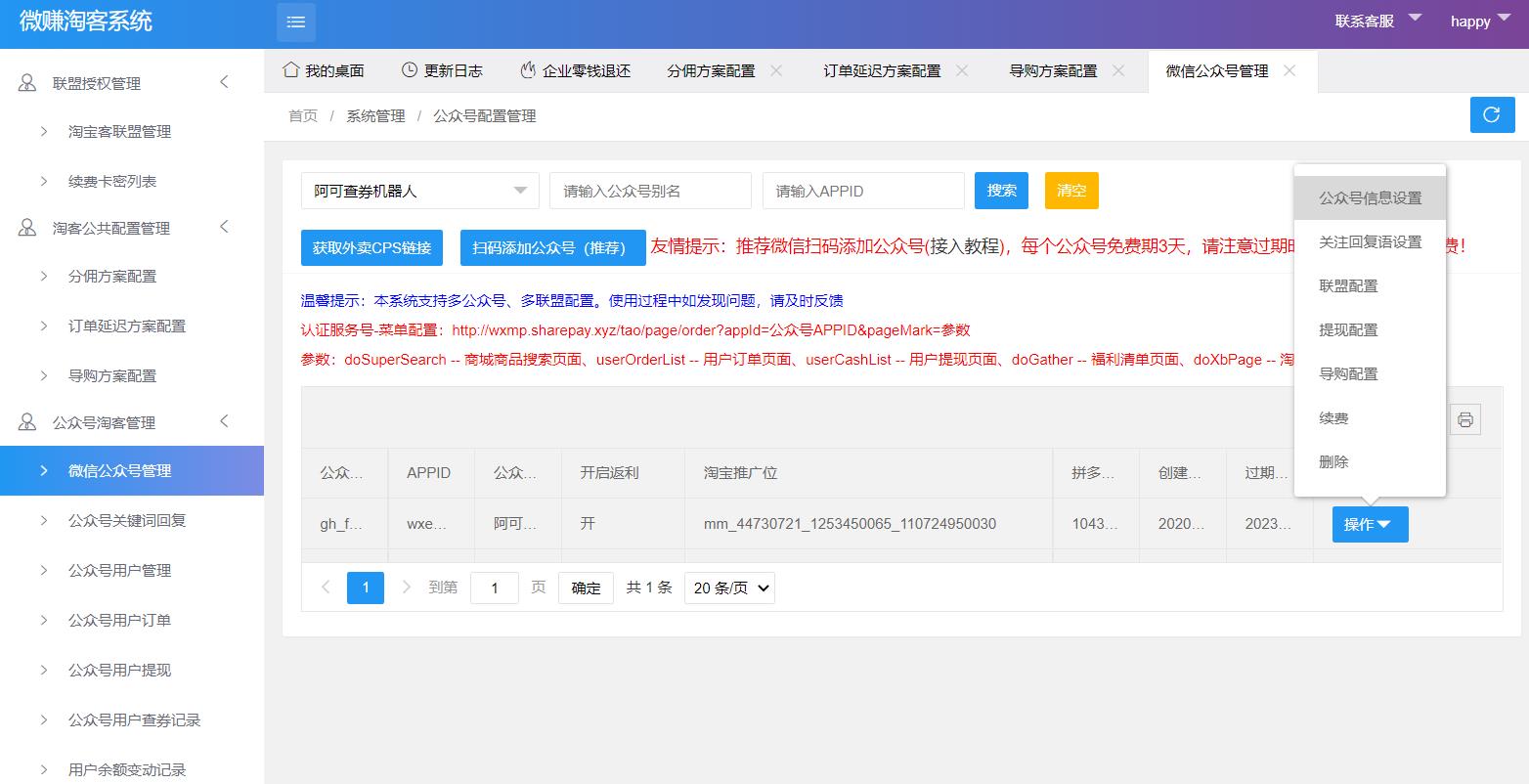Click the blue 搜索 button
Screen dimensions: 1529x784
pyautogui.click(x=1001, y=191)
